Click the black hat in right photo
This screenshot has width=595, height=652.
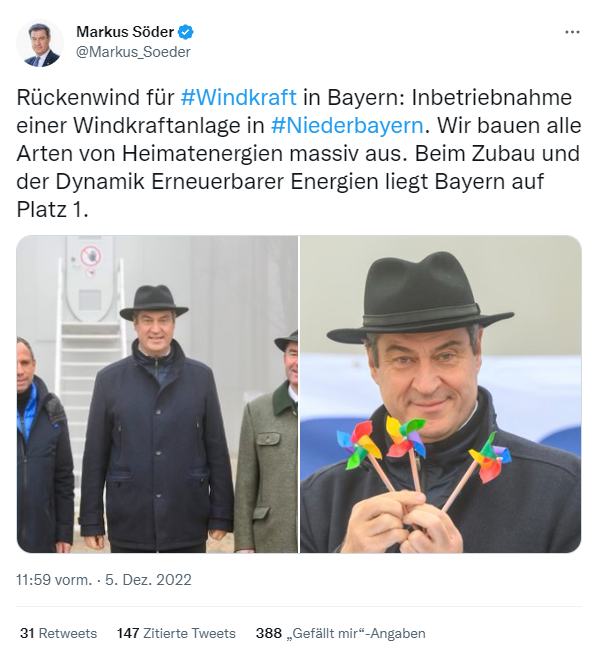pos(419,298)
